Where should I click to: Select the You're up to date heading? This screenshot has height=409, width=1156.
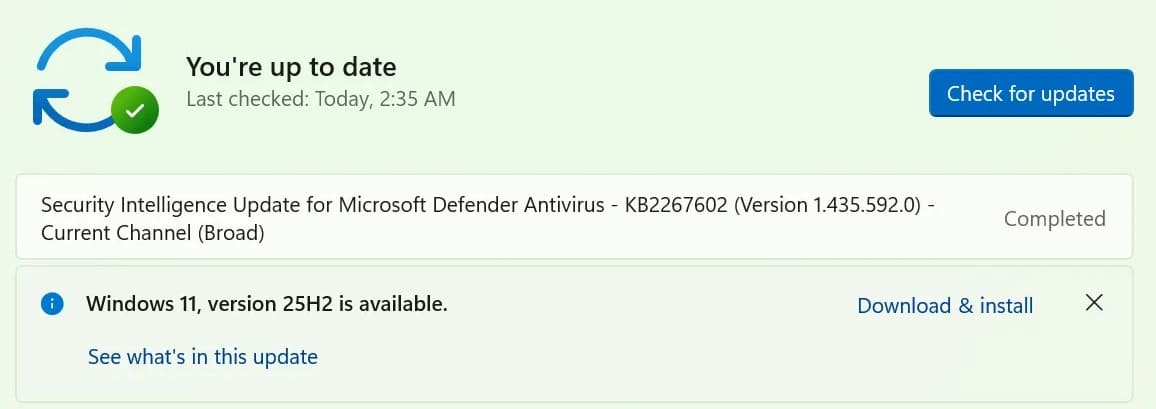click(291, 67)
